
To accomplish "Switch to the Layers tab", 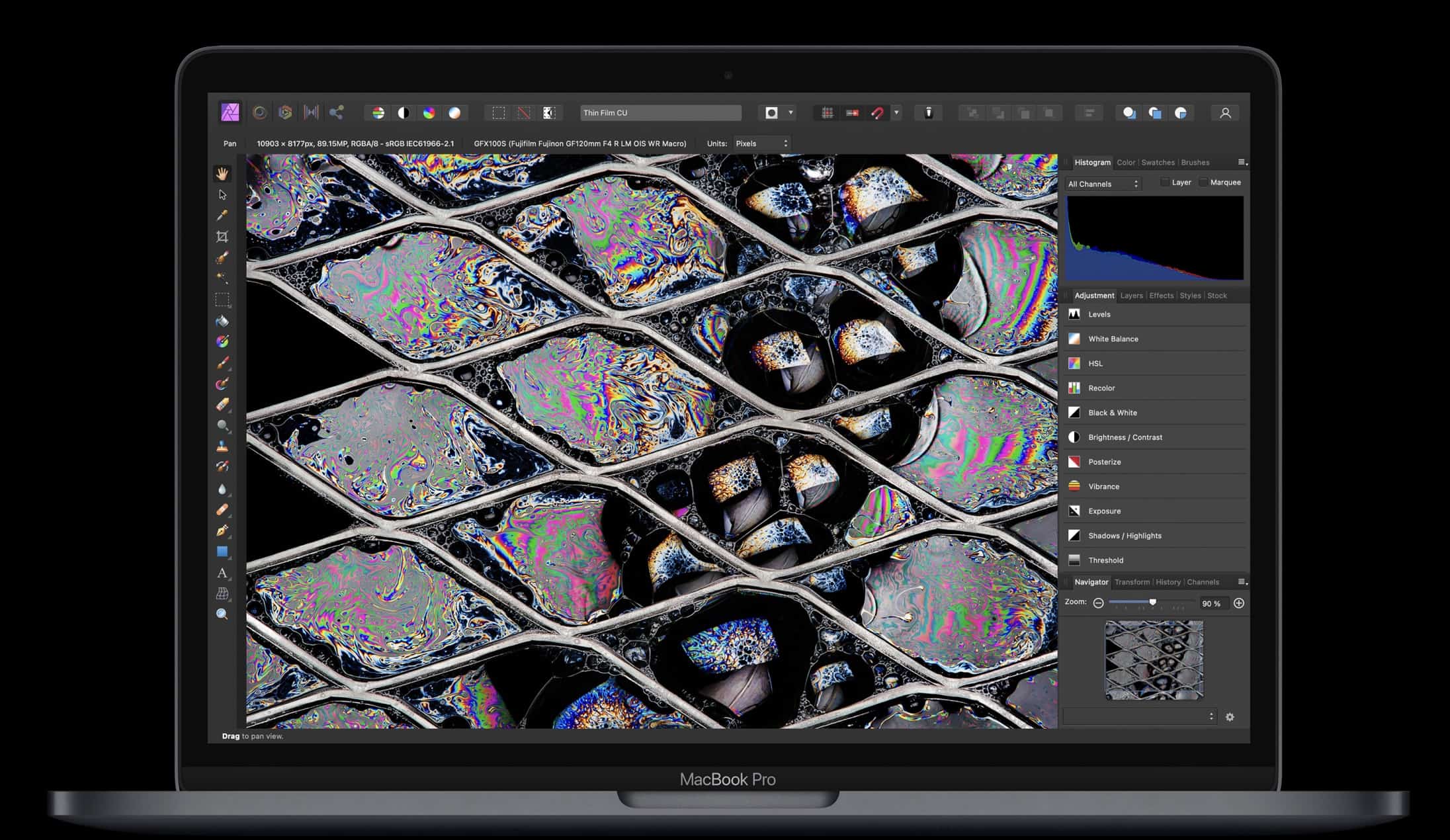I will (1132, 296).
